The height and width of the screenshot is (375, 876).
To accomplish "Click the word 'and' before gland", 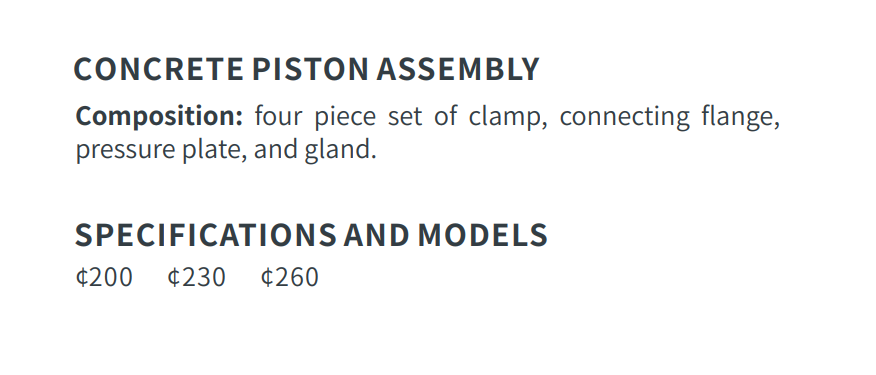I will pyautogui.click(x=275, y=150).
